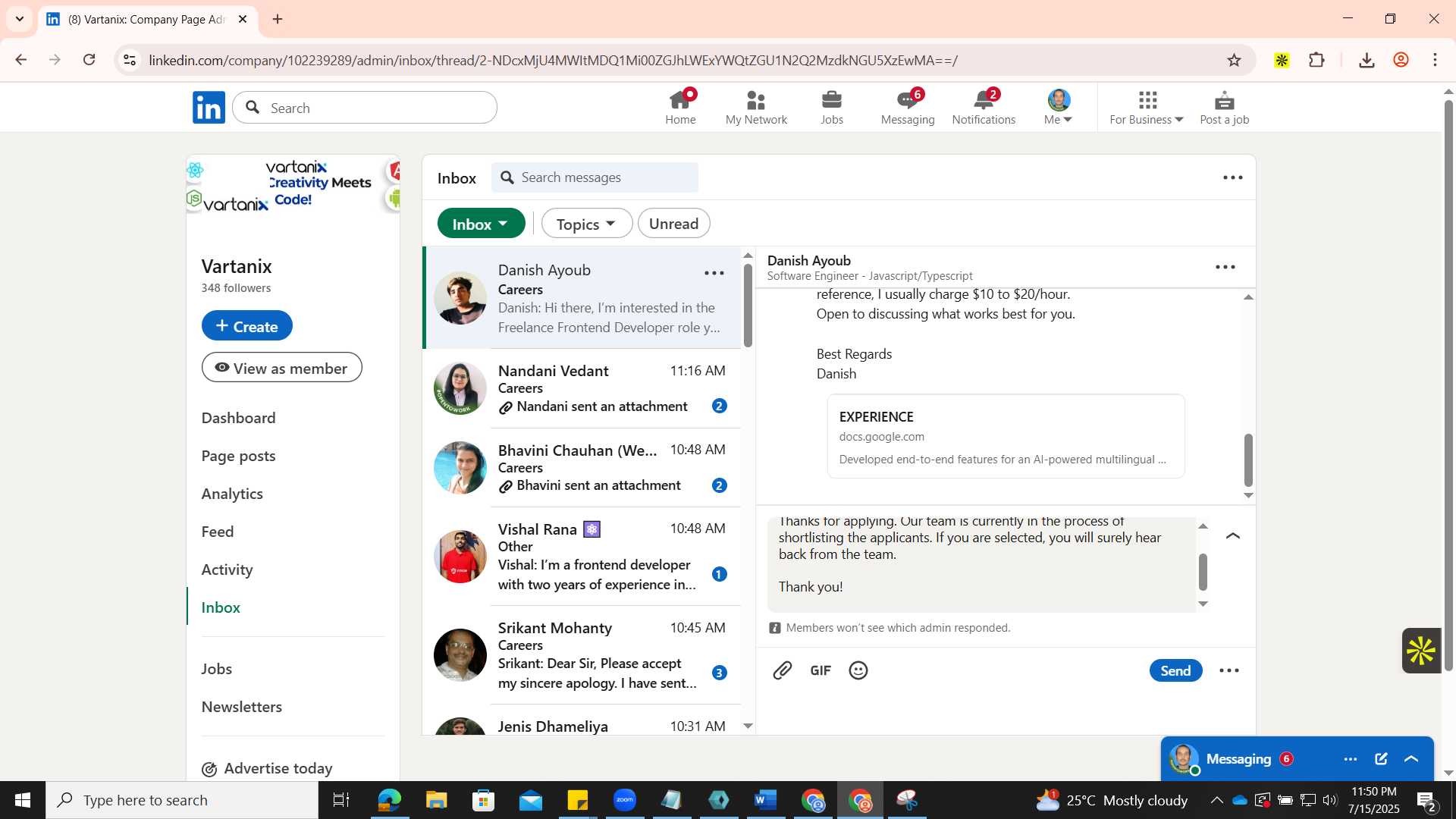1456x819 pixels.
Task: Open more options next to Send
Action: click(x=1229, y=670)
